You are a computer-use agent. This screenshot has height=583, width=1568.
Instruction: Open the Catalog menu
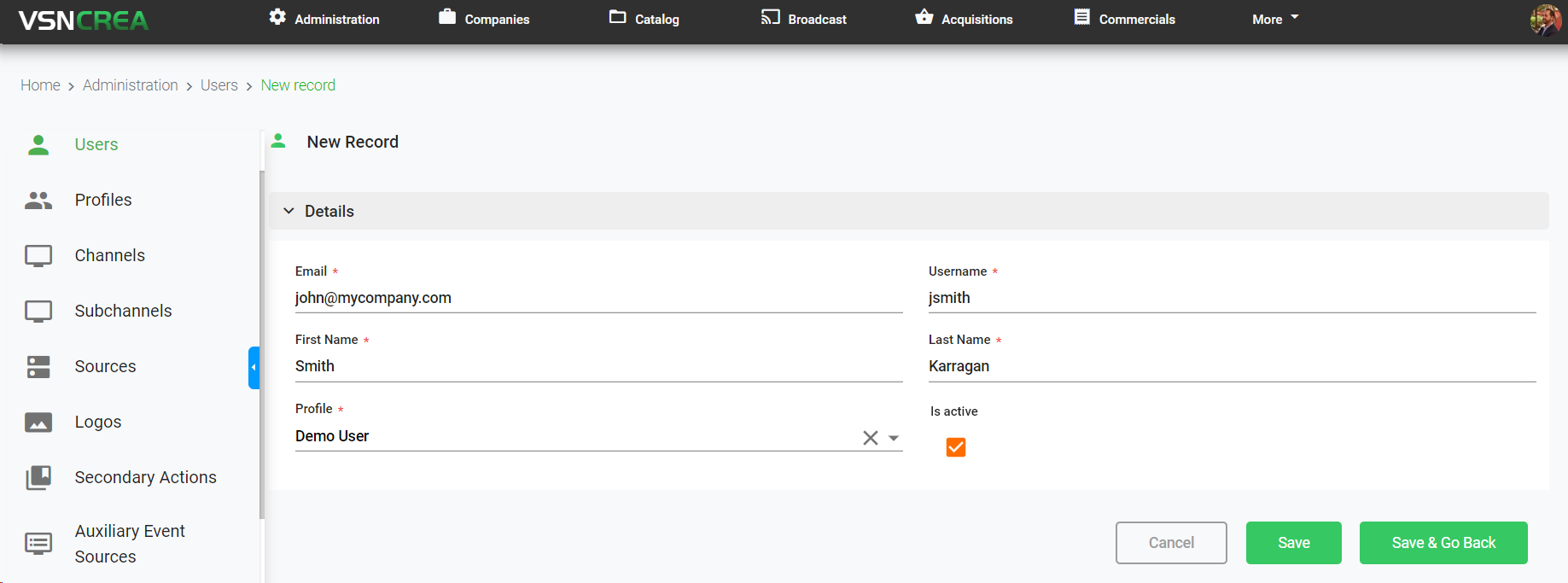[644, 19]
